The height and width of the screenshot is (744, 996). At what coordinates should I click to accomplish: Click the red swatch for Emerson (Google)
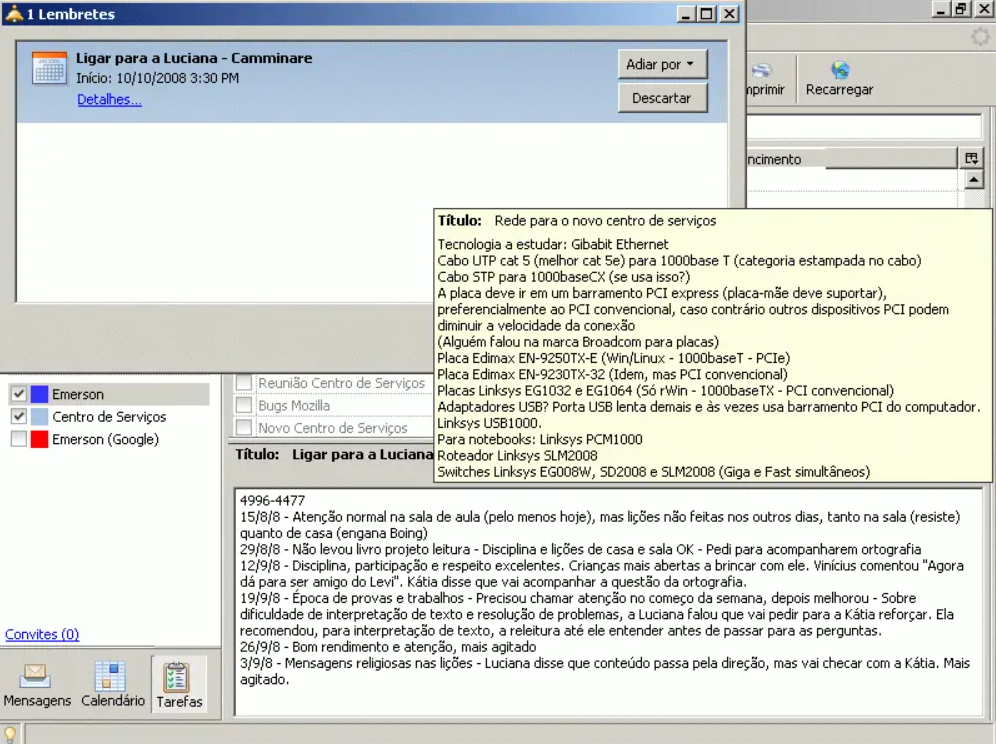39,439
